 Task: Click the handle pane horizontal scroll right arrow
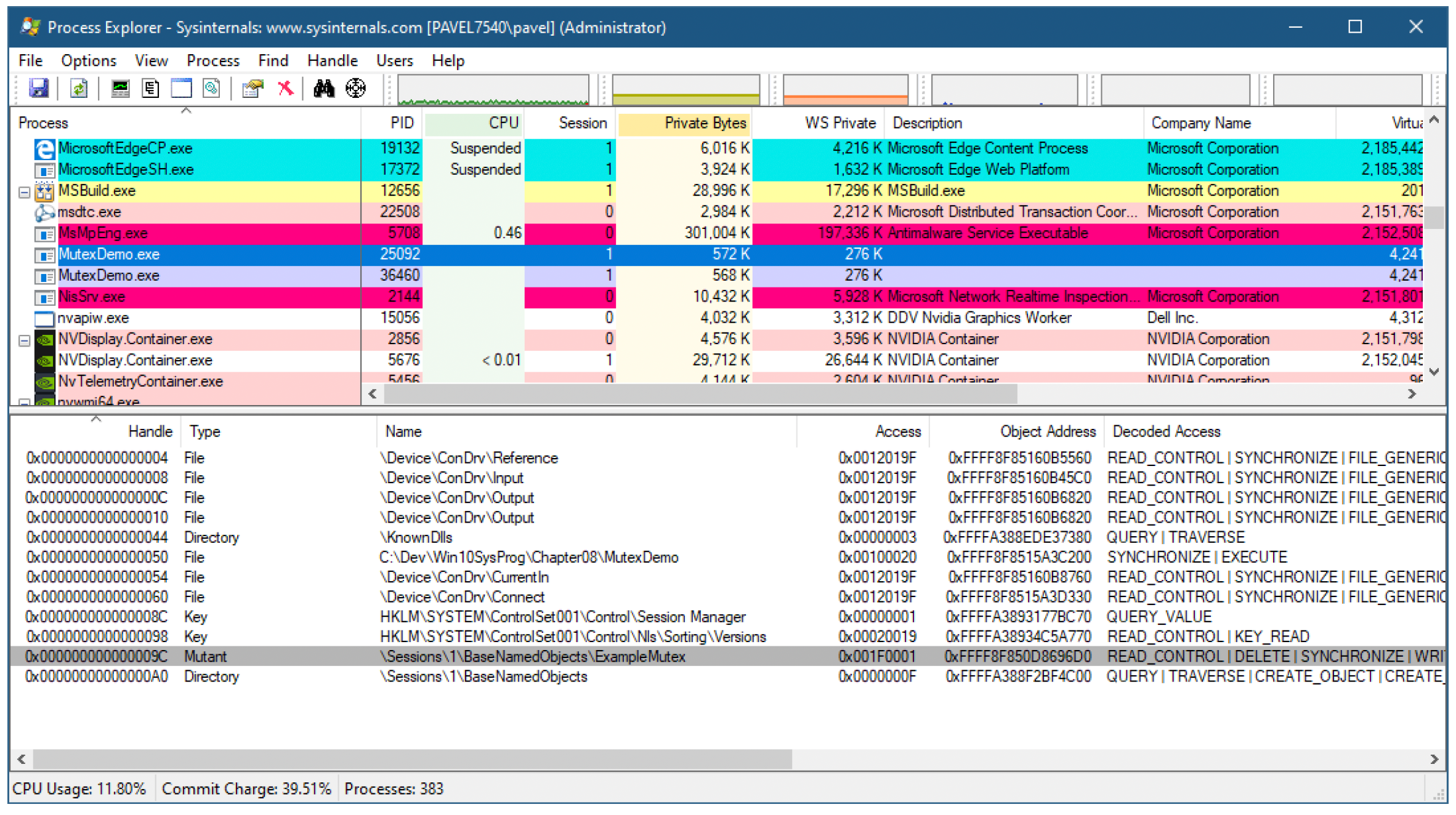(1434, 759)
